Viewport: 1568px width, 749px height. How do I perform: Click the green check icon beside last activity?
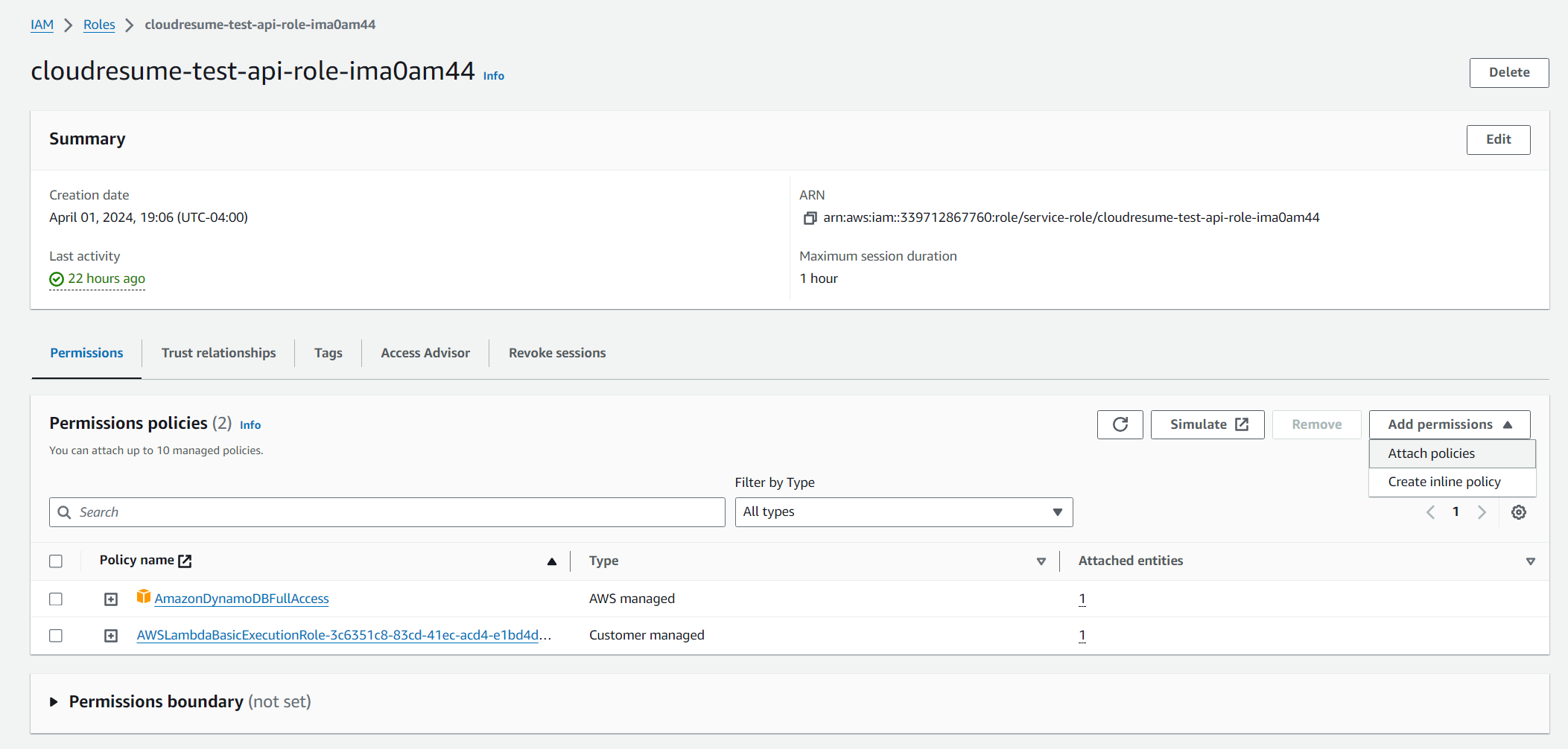click(57, 279)
